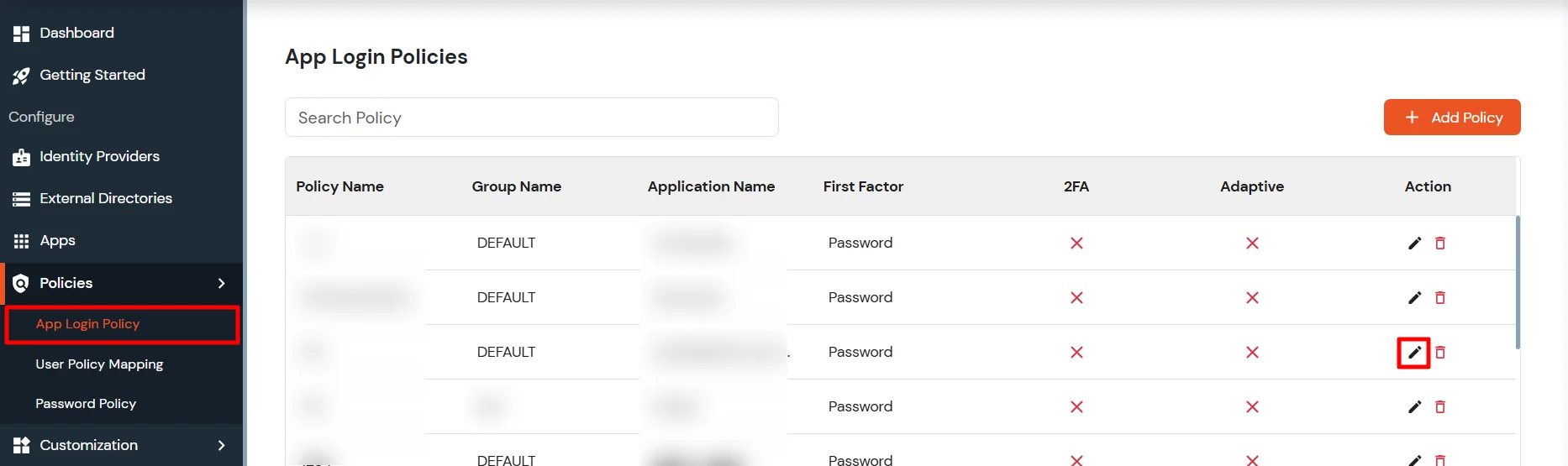This screenshot has width=1568, height=466.
Task: Click the Group Name column header
Action: [x=517, y=186]
